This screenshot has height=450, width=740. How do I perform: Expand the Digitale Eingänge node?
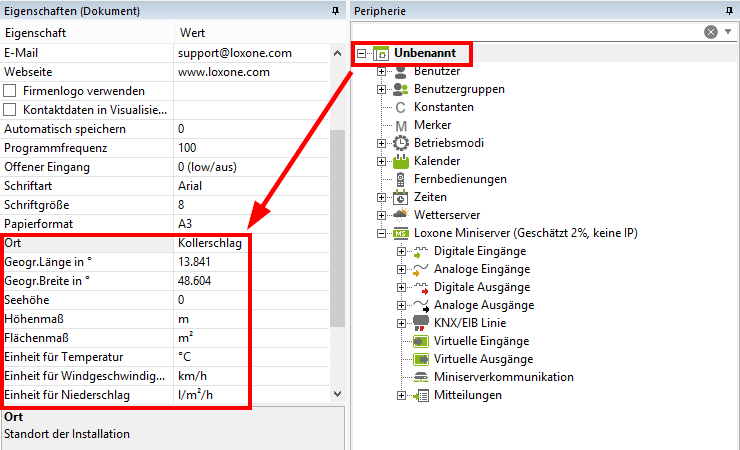click(401, 251)
